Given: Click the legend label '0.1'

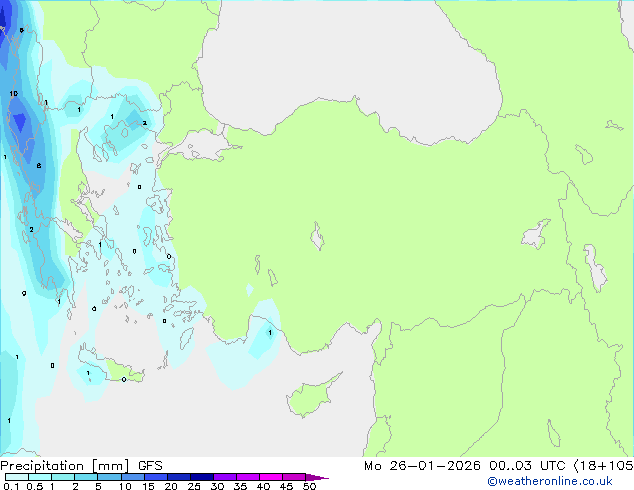Looking at the screenshot, I should [11, 486].
